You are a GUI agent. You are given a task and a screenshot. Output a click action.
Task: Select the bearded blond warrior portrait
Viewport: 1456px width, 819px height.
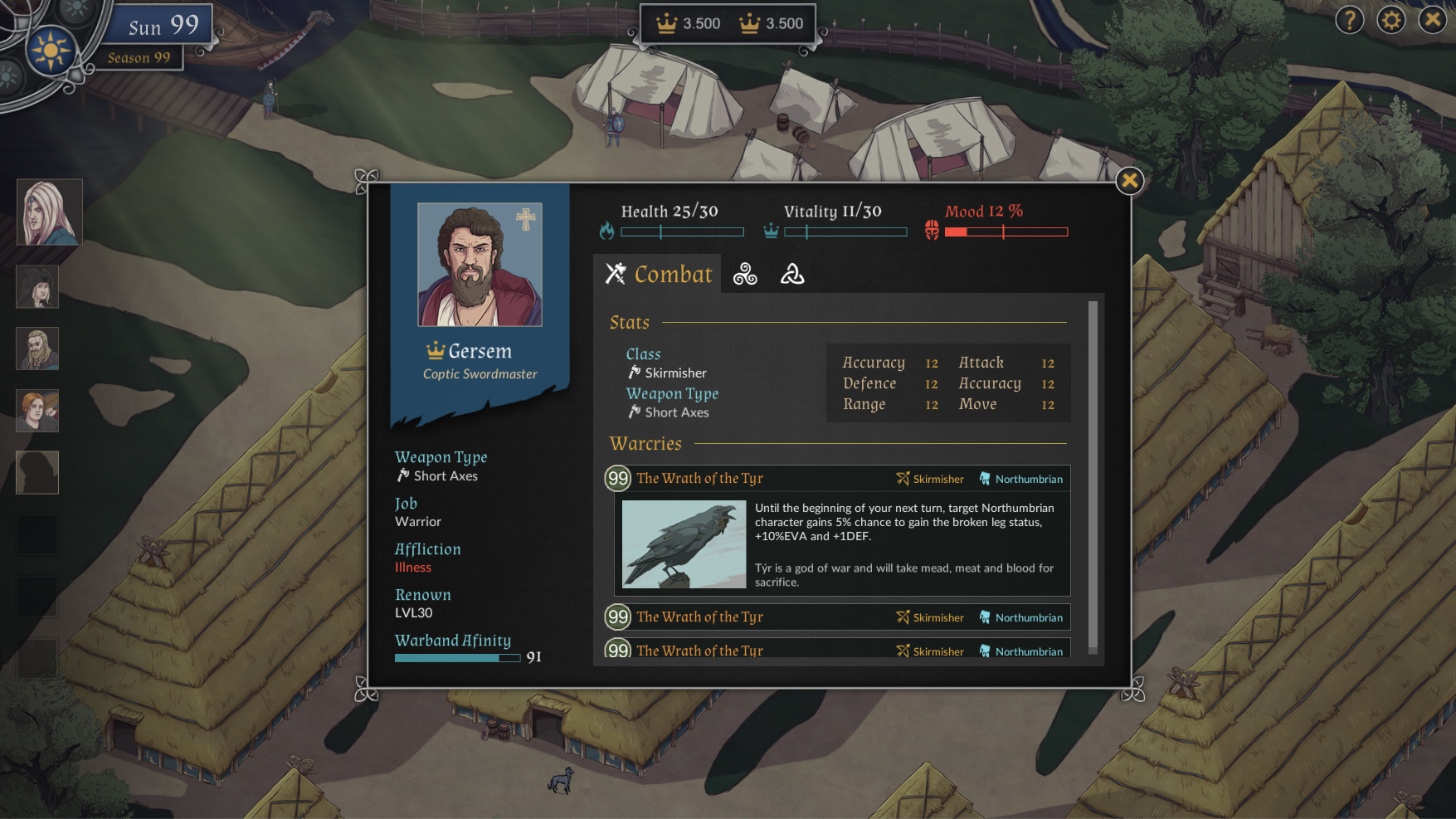coord(37,349)
